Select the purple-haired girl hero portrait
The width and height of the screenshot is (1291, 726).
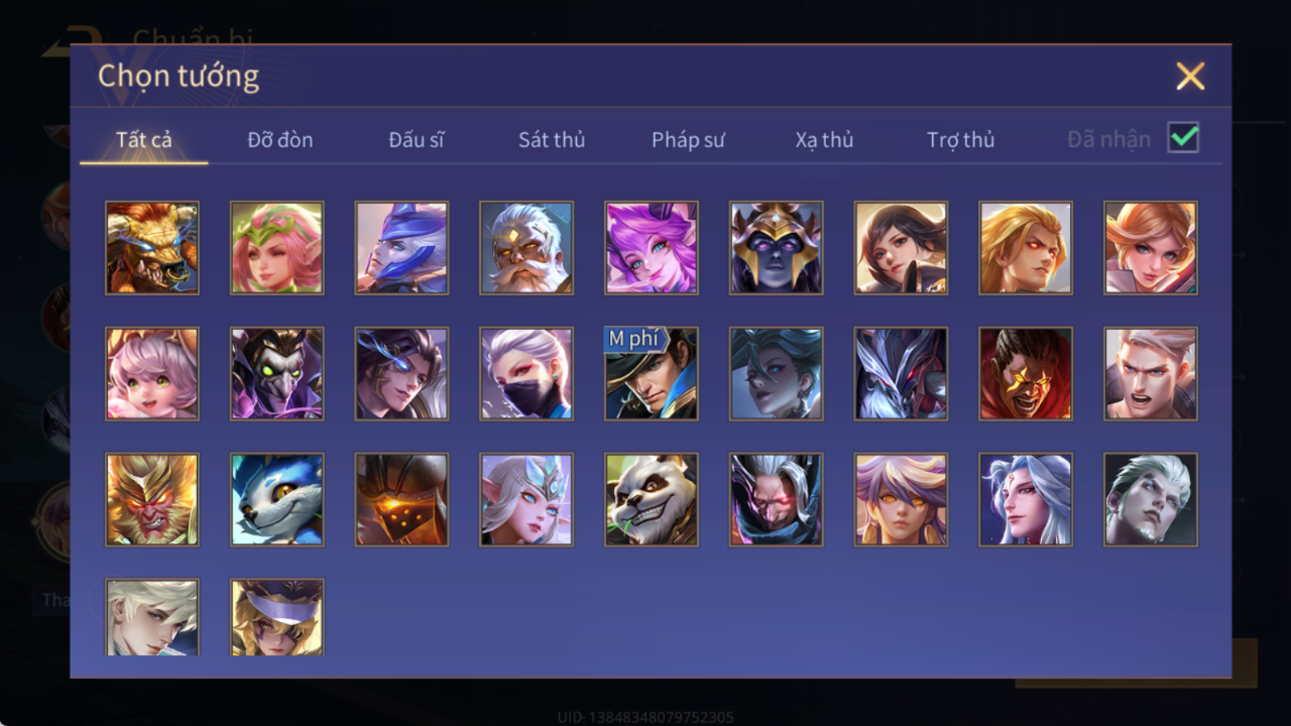pyautogui.click(x=651, y=247)
